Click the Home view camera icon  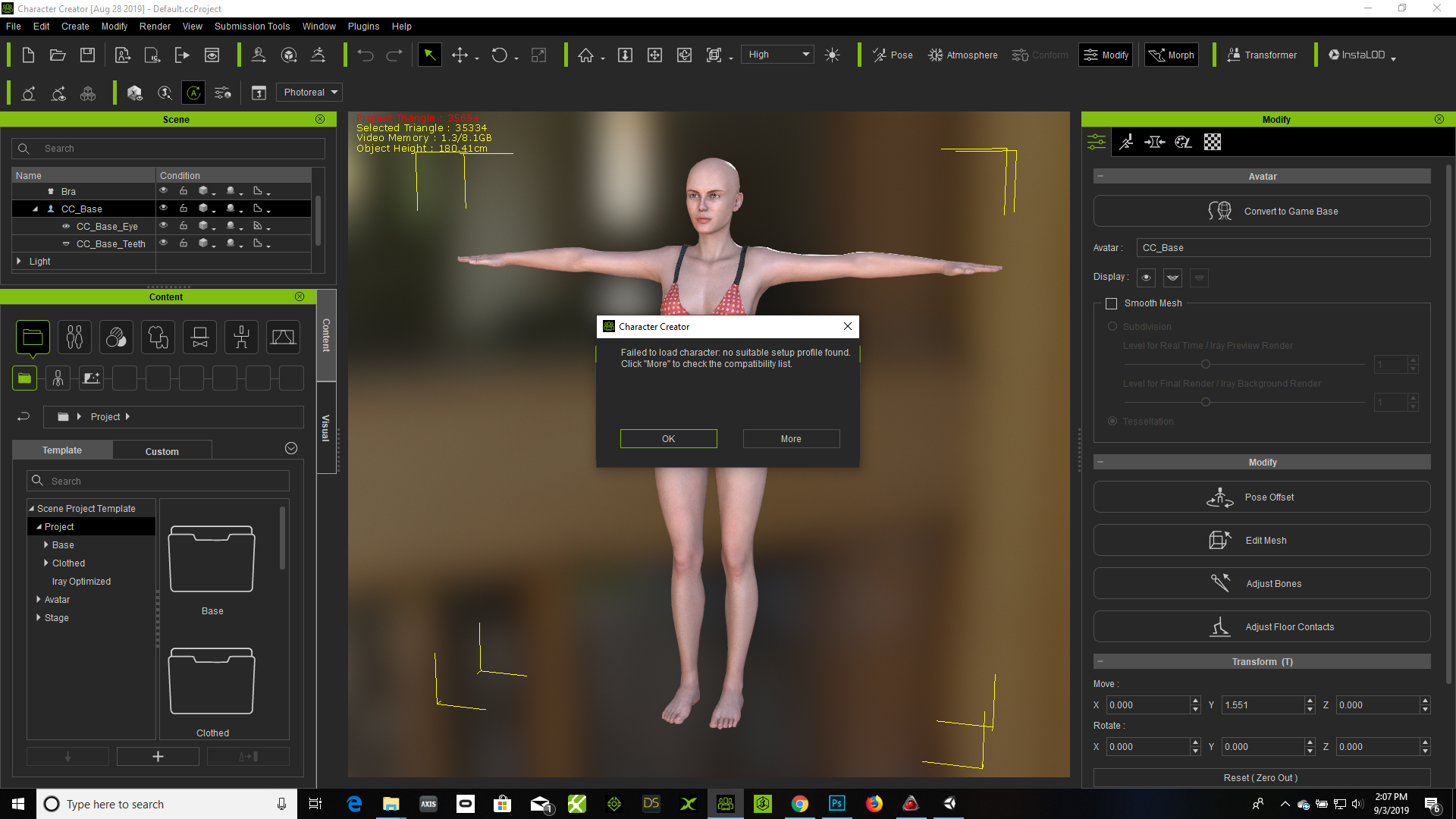point(585,55)
